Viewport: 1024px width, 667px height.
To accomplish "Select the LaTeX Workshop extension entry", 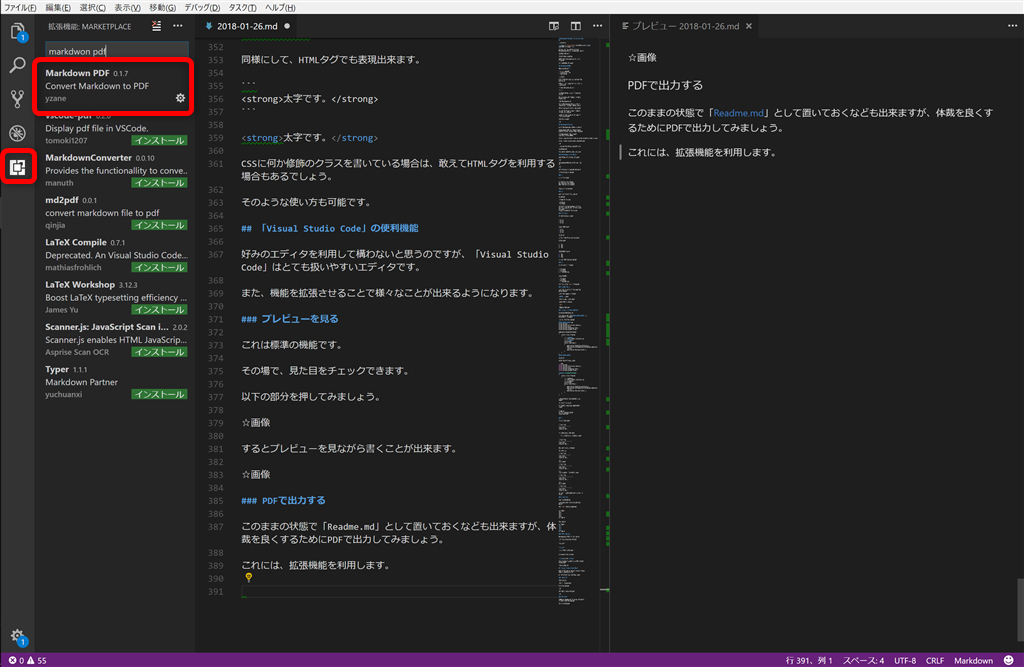I will click(115, 297).
